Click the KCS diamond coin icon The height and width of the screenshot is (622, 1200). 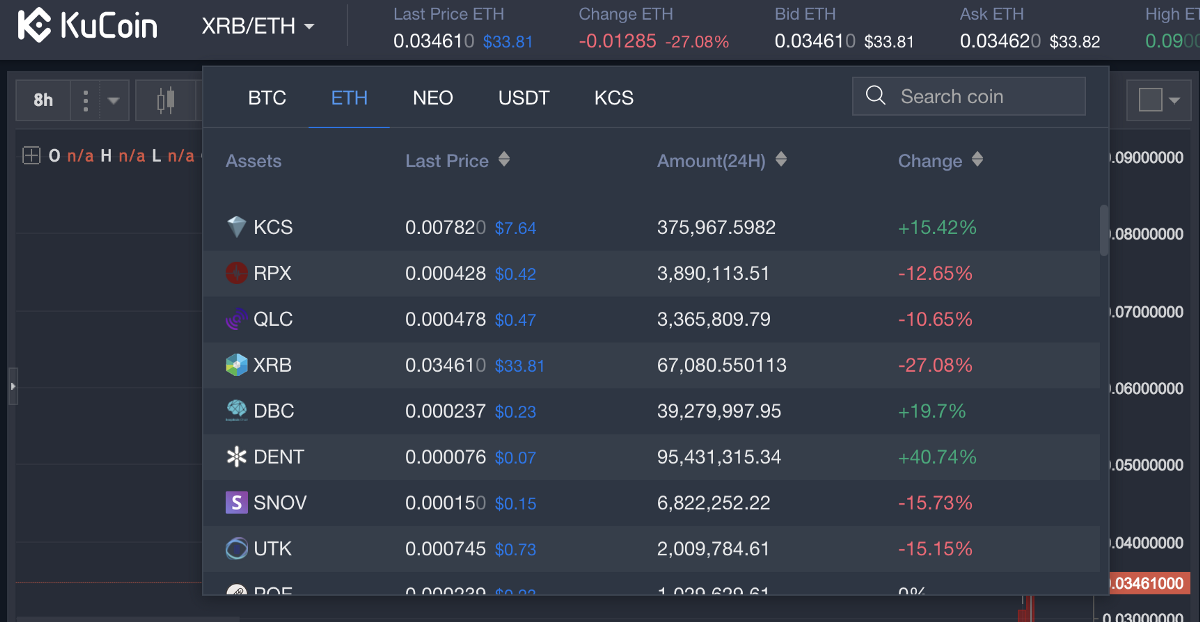click(236, 228)
